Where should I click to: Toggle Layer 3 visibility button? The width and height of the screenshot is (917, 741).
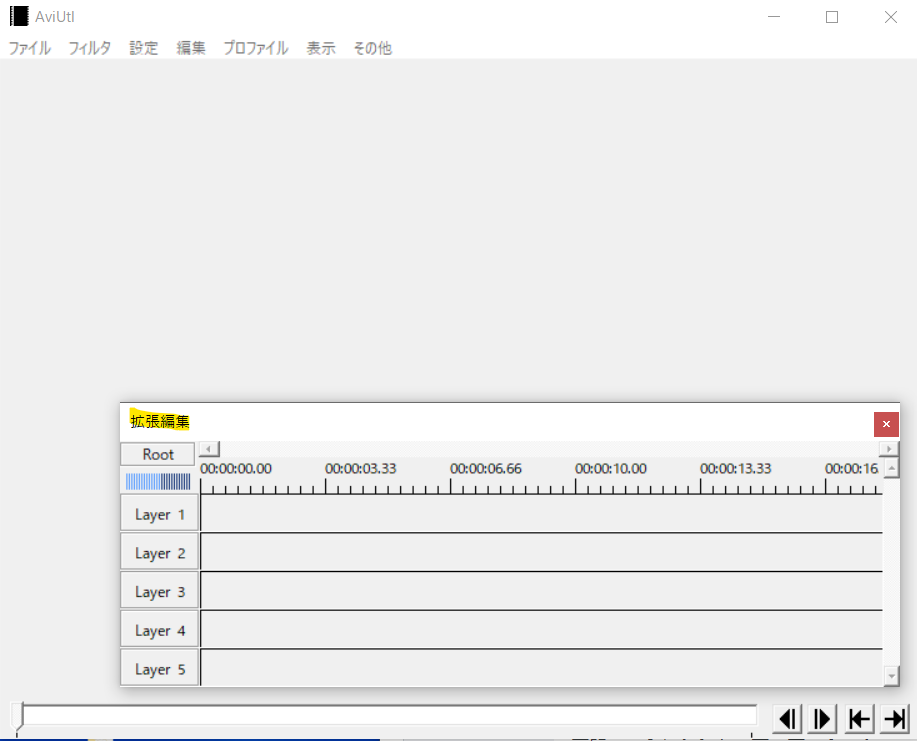160,591
